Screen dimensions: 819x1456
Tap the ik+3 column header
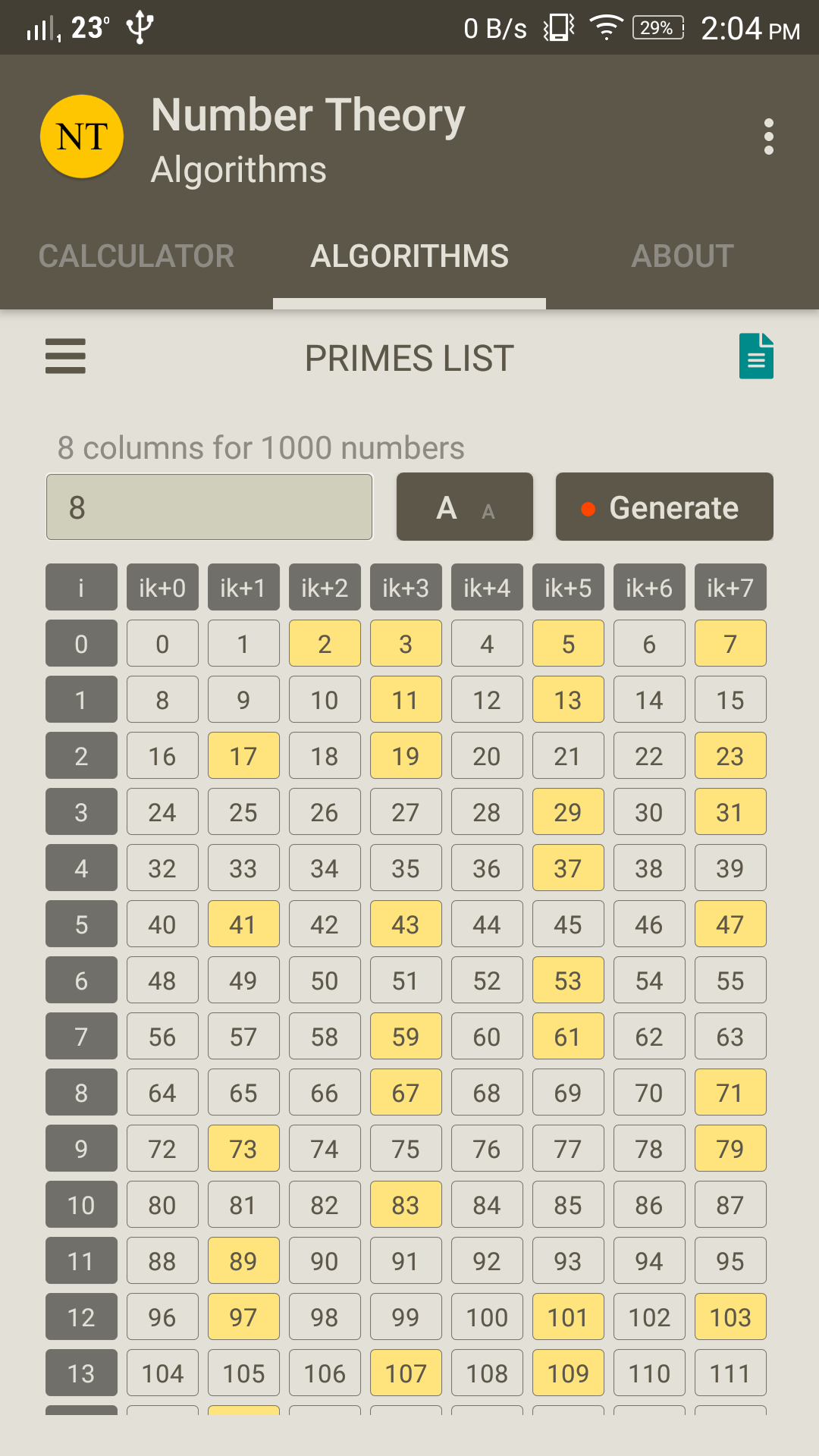pos(406,587)
